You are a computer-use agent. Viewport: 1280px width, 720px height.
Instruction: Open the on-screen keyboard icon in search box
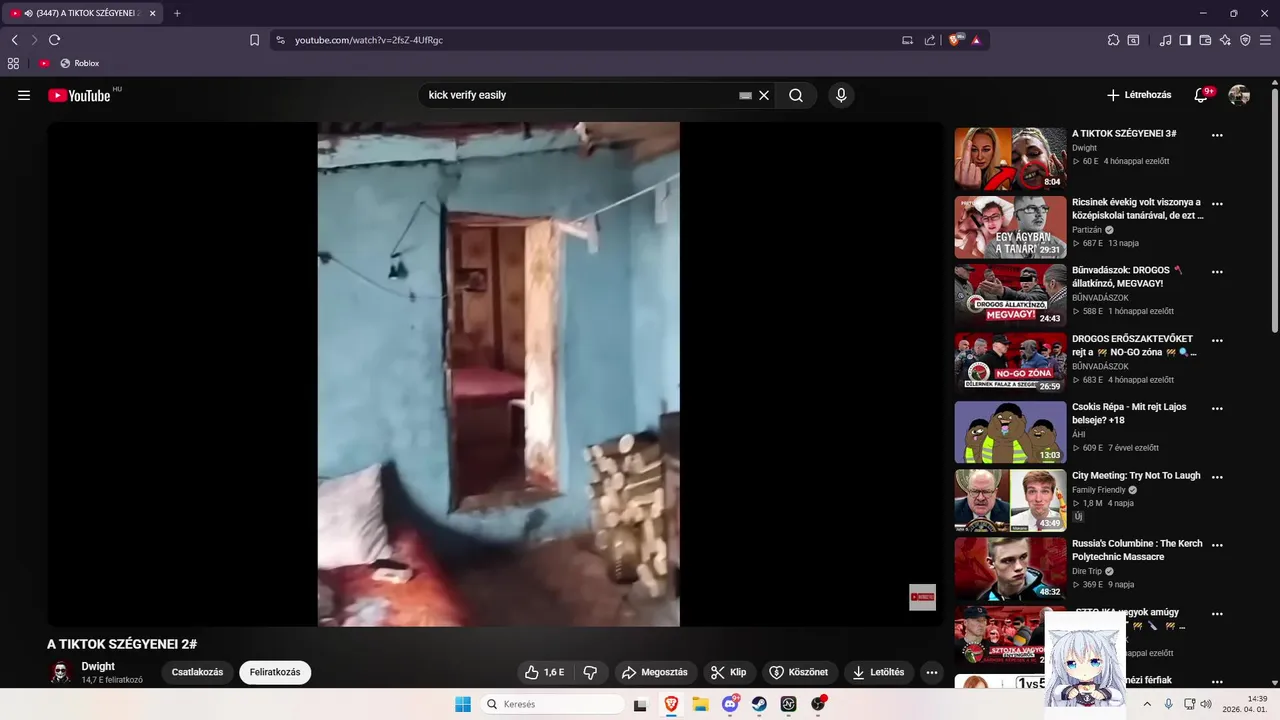[x=745, y=95]
